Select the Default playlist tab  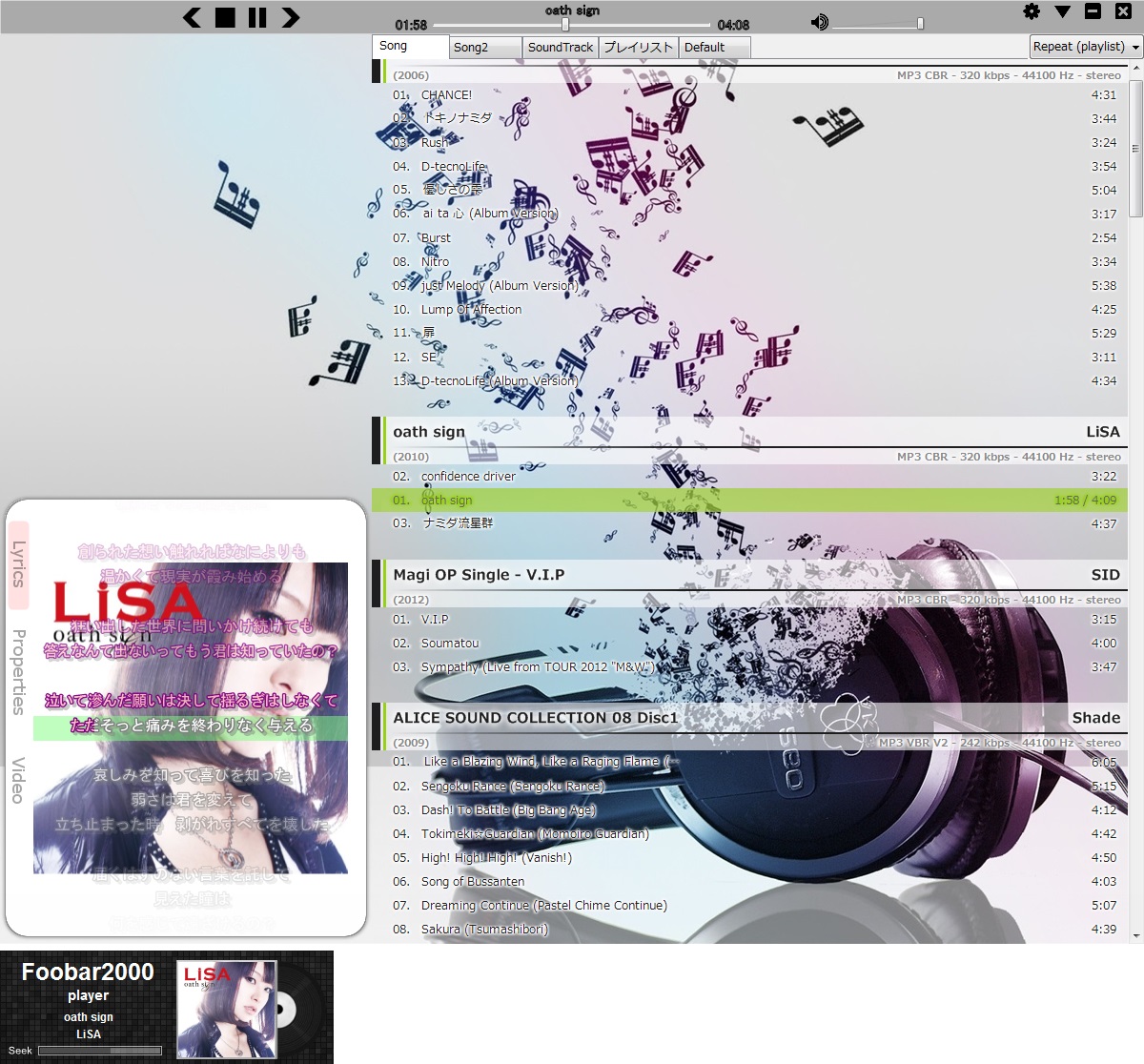tap(714, 47)
